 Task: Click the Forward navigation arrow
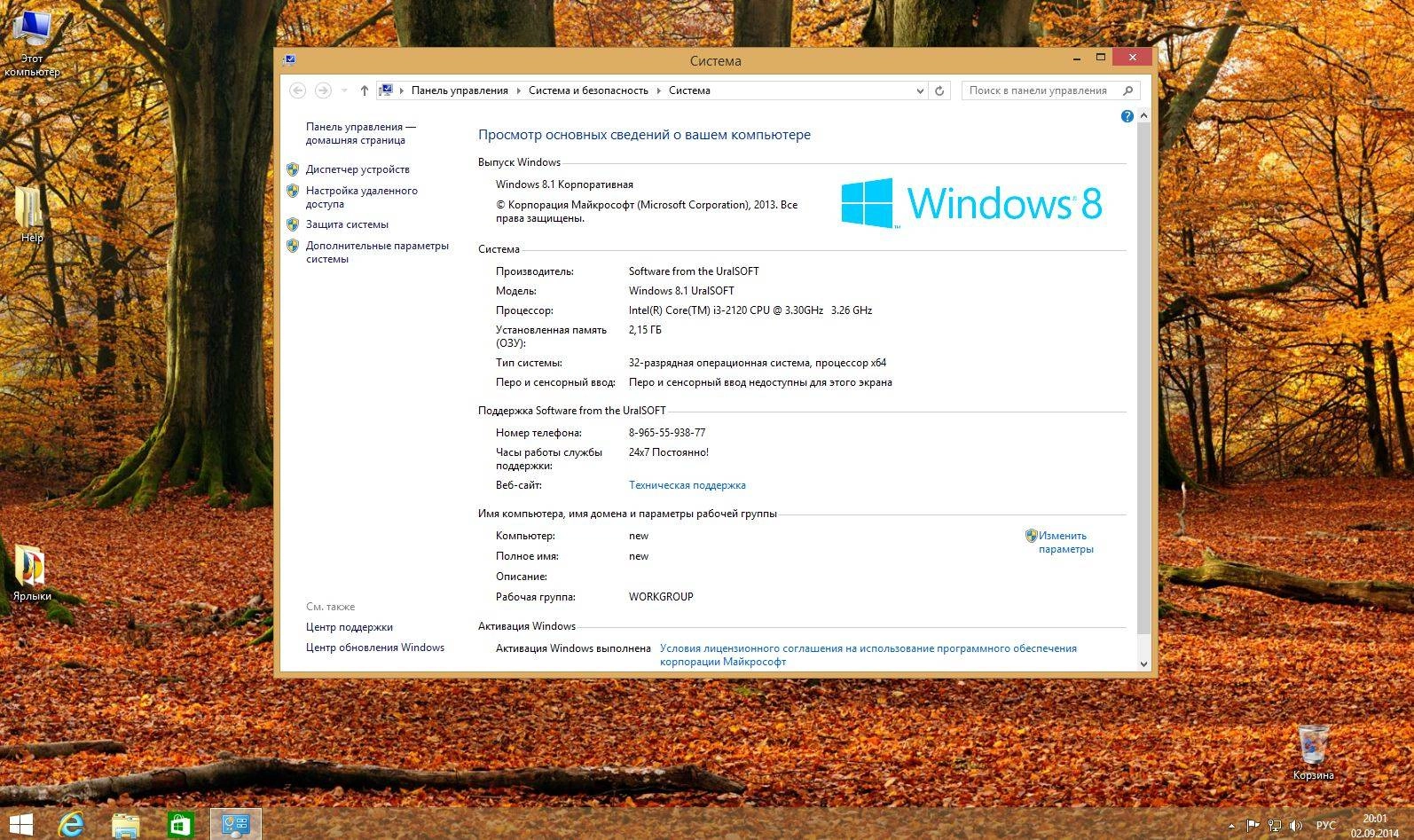[323, 90]
